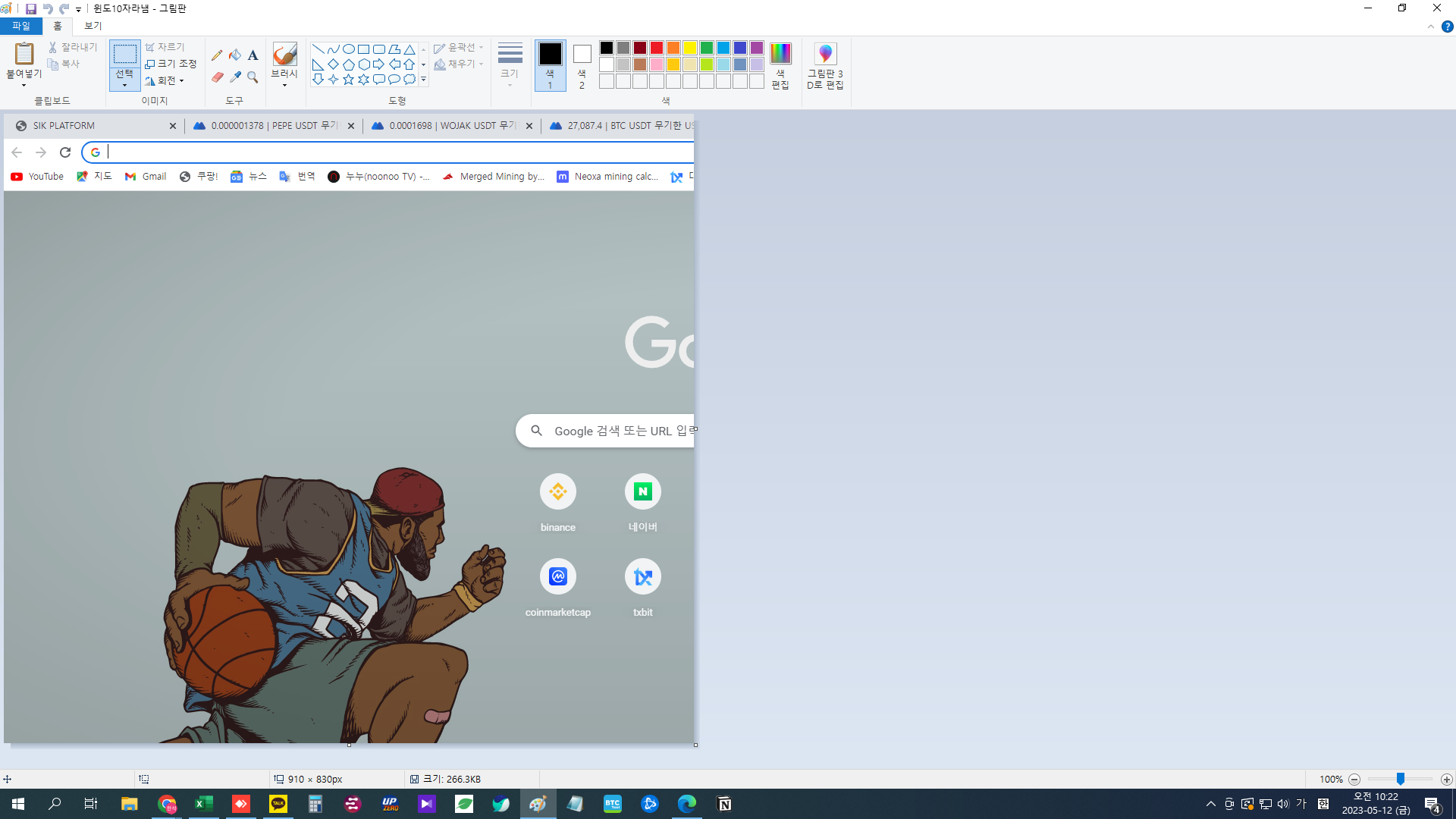The image size is (1456, 819).
Task: Select the Text tool
Action: coord(253,55)
